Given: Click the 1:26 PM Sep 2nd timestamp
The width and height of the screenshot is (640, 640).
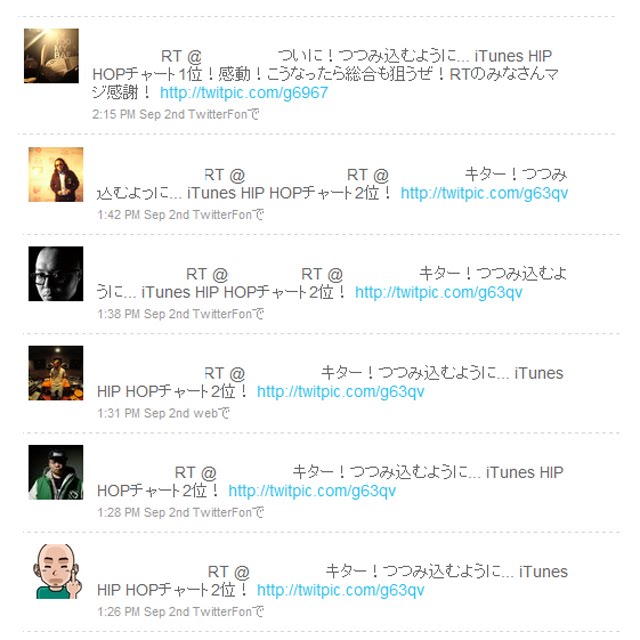Looking at the screenshot, I should pyautogui.click(x=143, y=611).
